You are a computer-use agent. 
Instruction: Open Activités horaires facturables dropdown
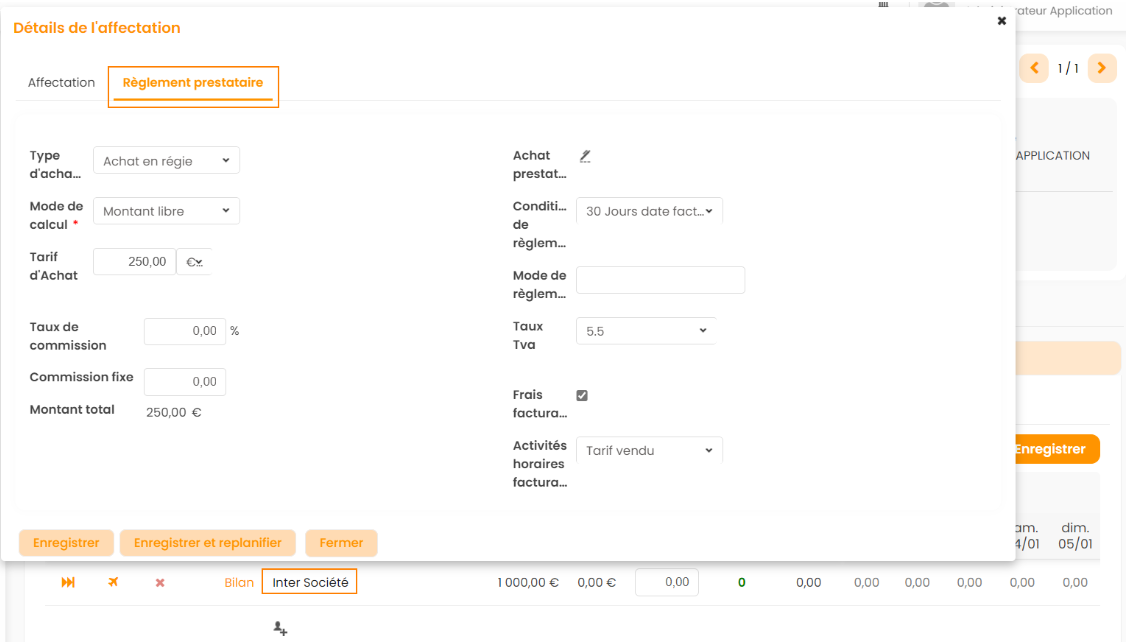tap(649, 451)
